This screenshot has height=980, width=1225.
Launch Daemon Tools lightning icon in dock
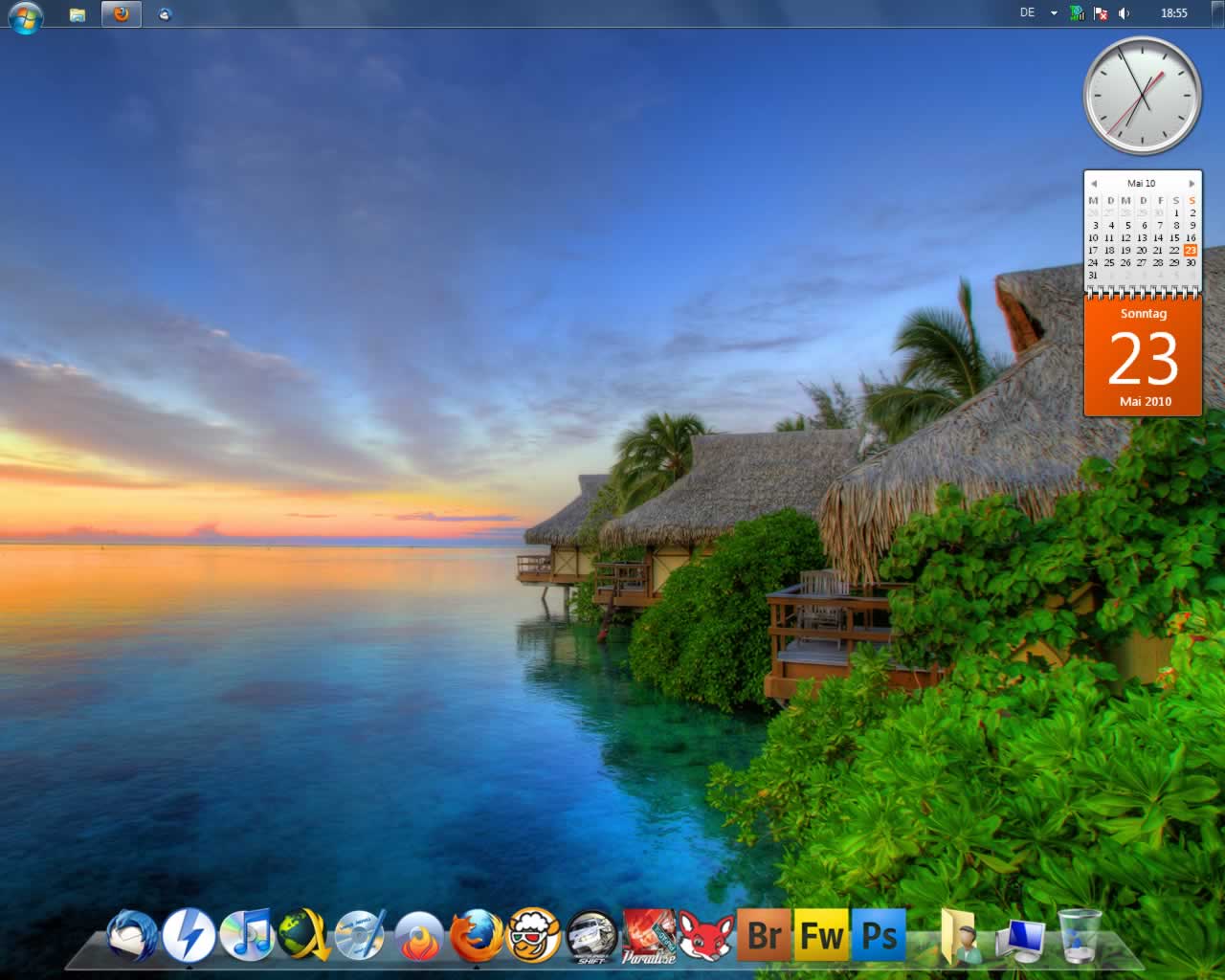pos(189,935)
